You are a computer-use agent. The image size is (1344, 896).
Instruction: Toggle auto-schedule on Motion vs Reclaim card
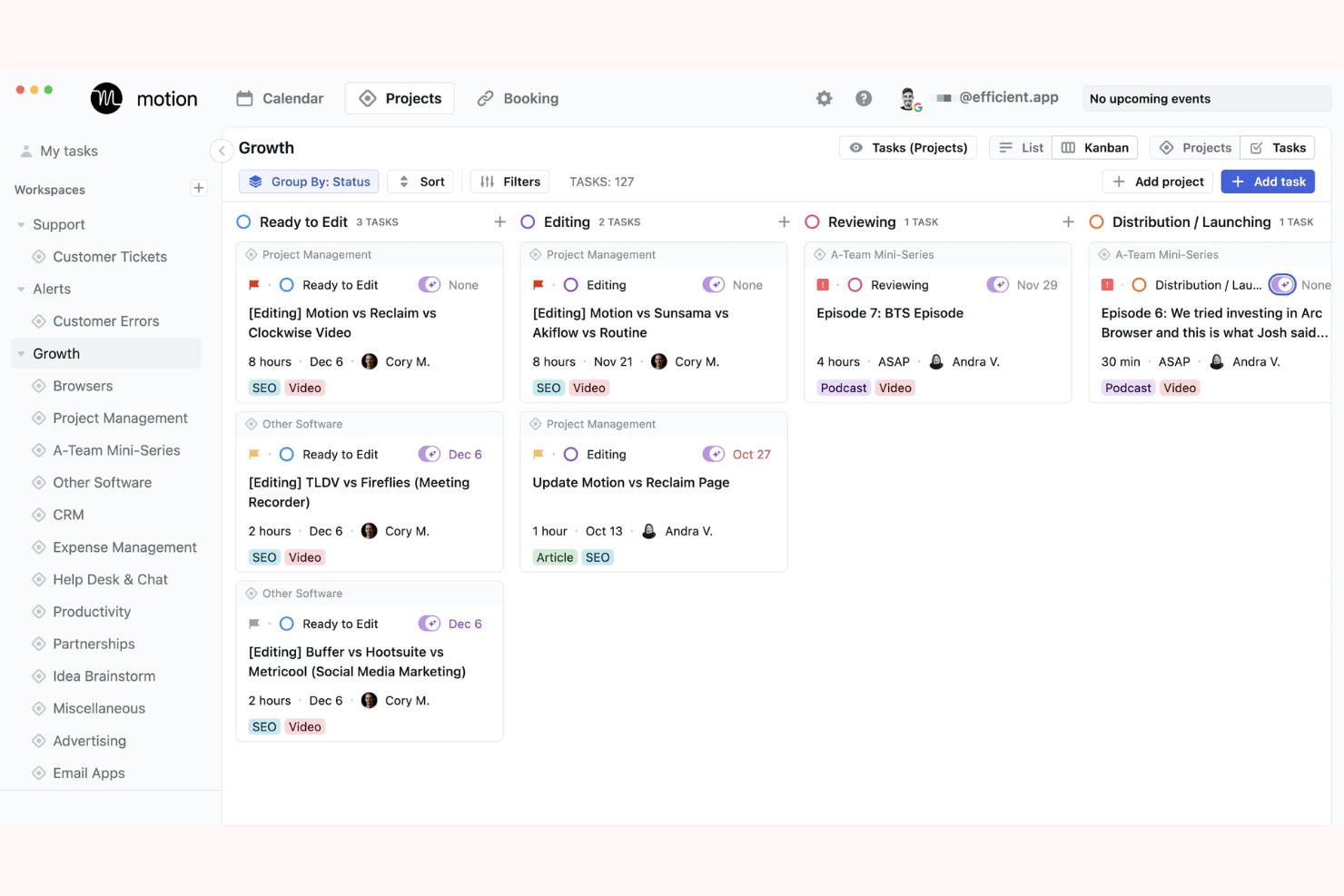[x=430, y=285]
